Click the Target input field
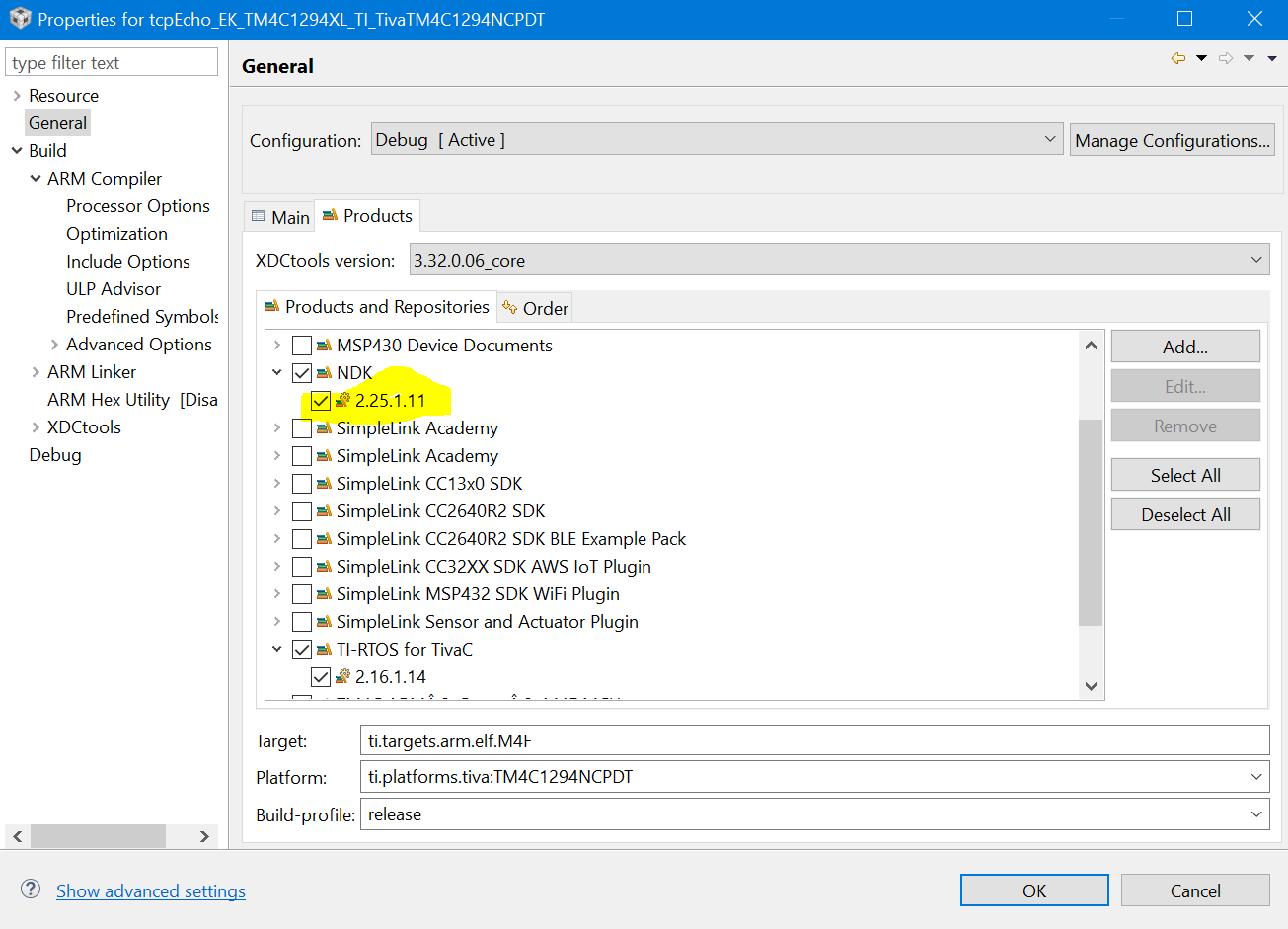 [814, 740]
